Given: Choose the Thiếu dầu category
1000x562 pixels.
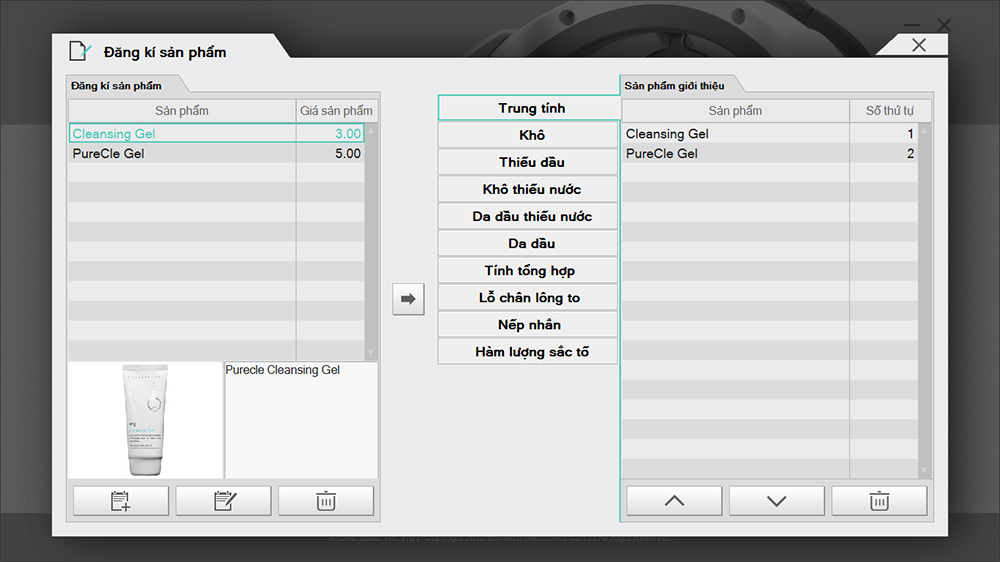Looking at the screenshot, I should 530,162.
